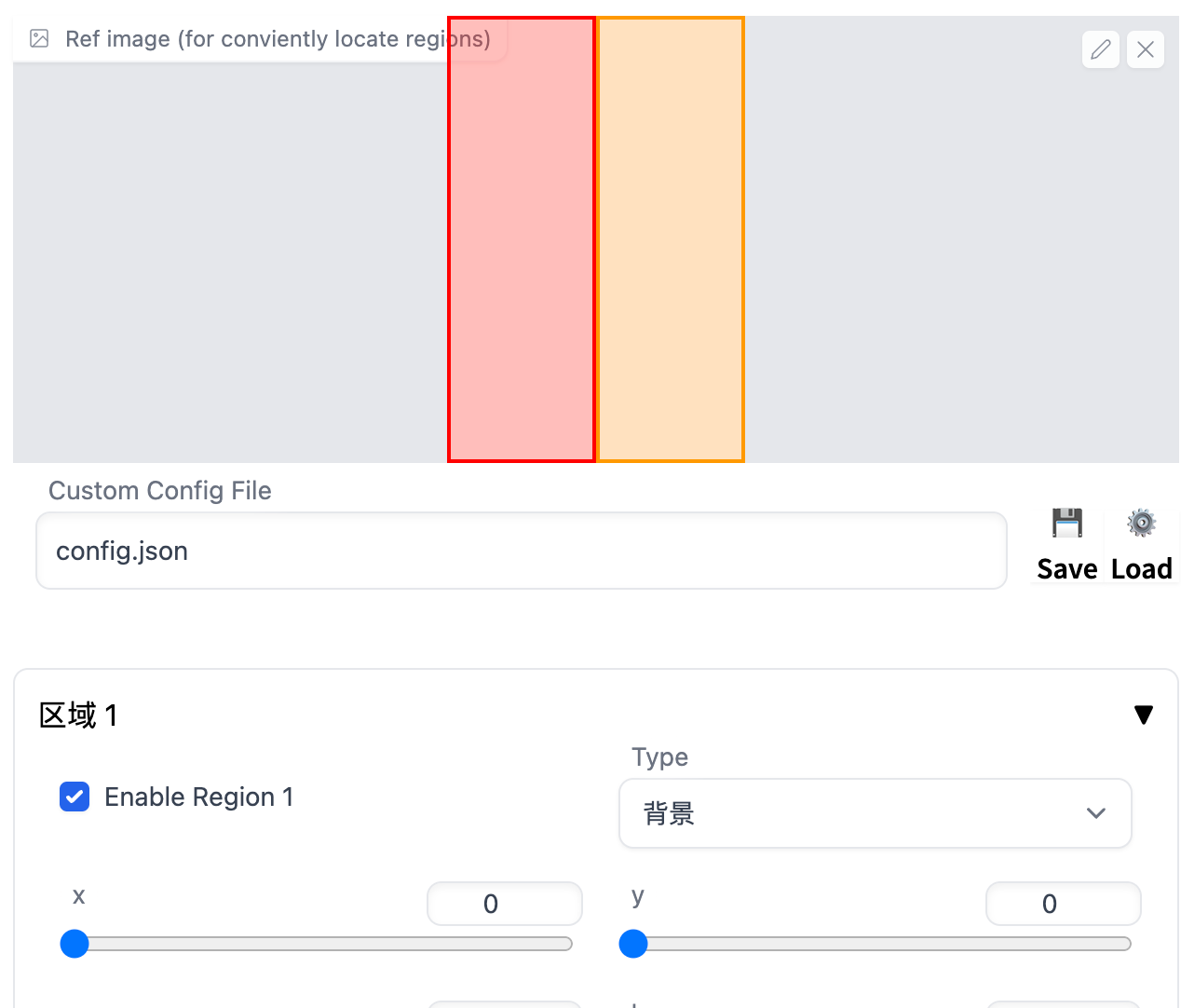Click the 区域 1 section header
Image resolution: width=1181 pixels, height=1008 pixels.
(x=79, y=715)
